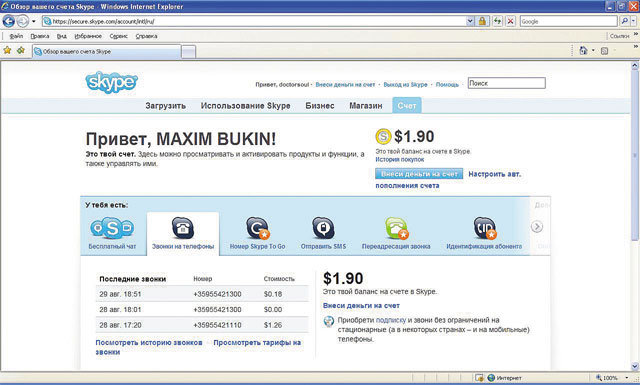Click the Skype credit coin icon
This screenshot has width=640, height=385.
pyautogui.click(x=383, y=136)
